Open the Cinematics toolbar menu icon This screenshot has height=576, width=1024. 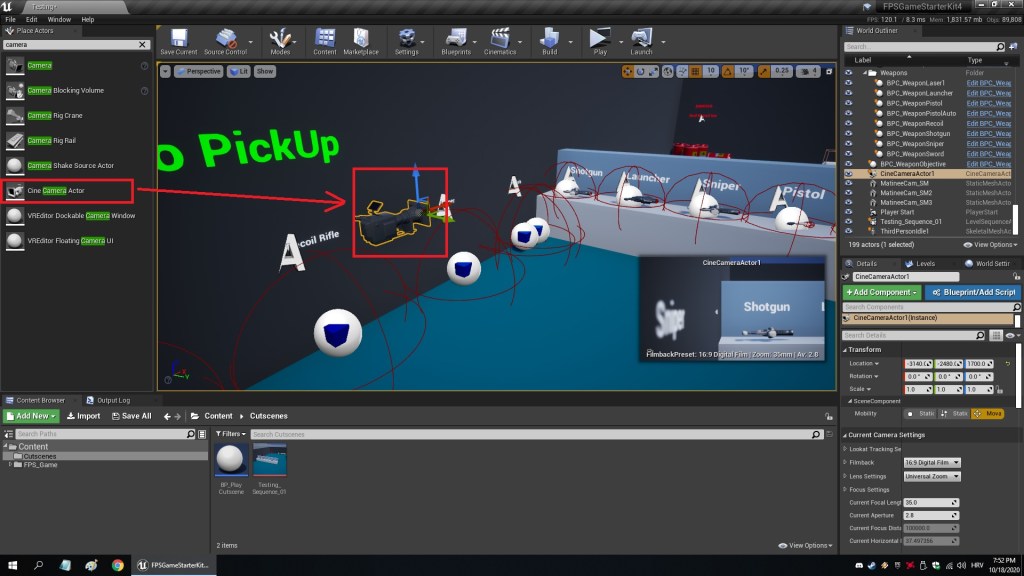click(x=500, y=41)
